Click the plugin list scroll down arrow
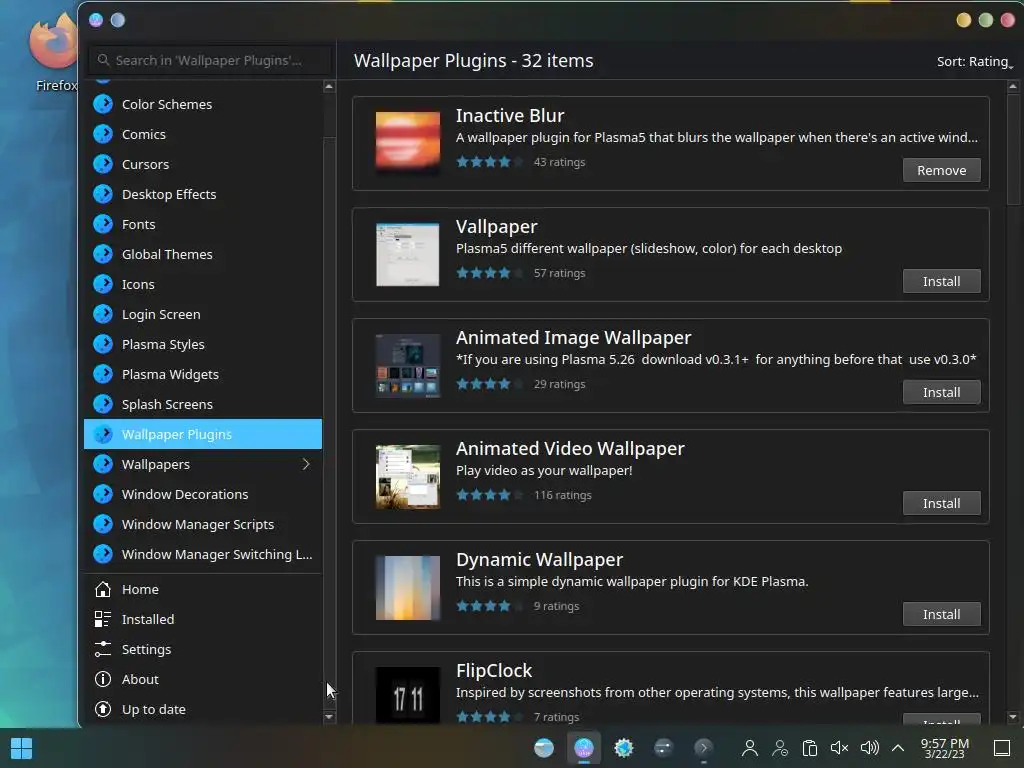 tap(1013, 717)
